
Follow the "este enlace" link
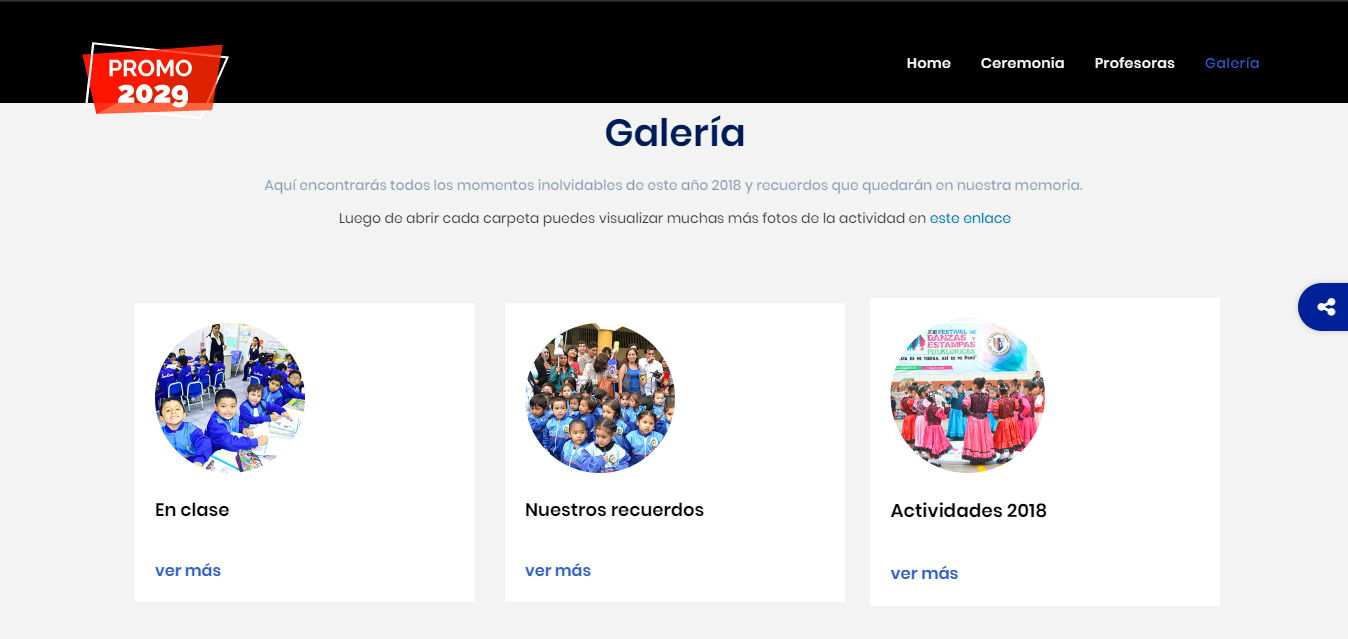[970, 218]
